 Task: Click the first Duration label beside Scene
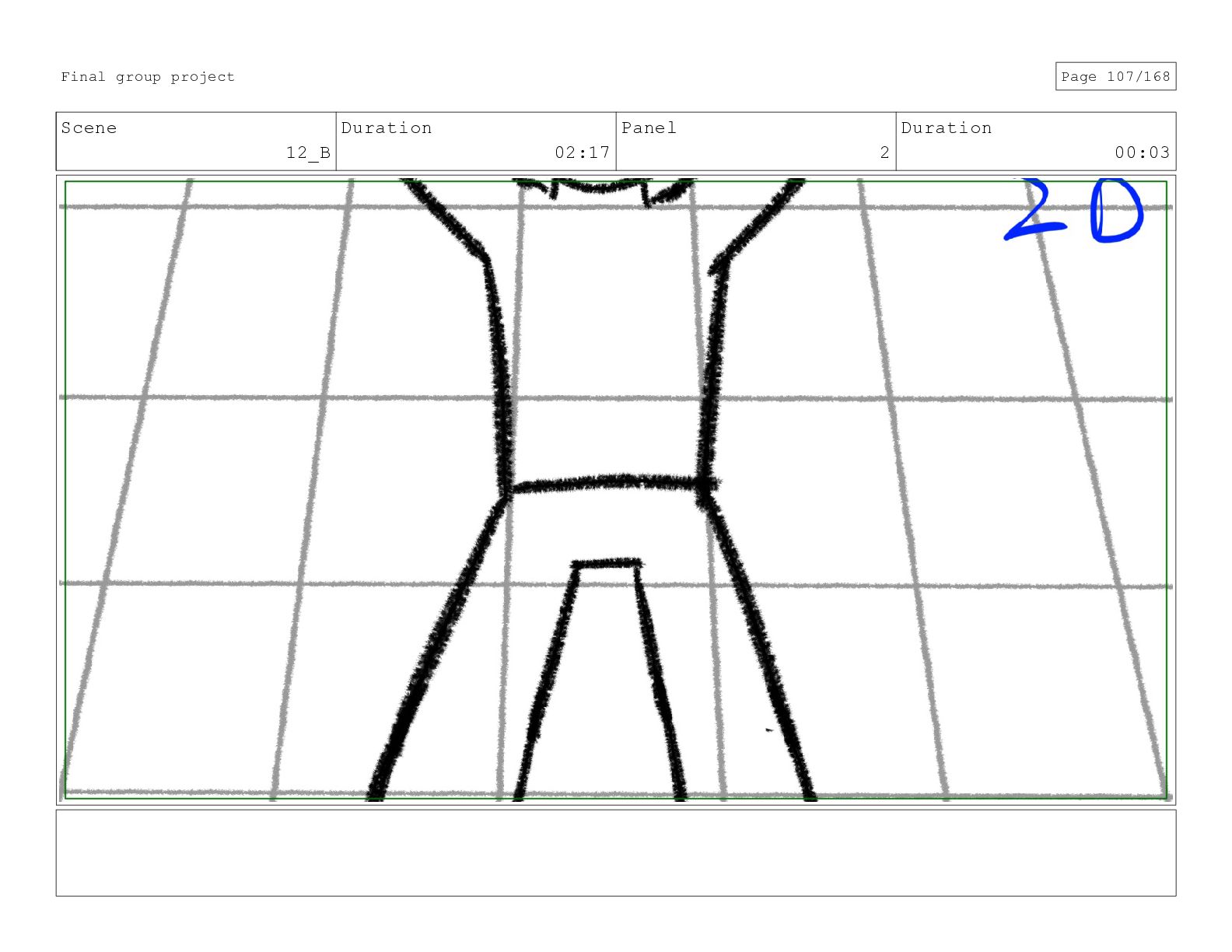pos(387,128)
